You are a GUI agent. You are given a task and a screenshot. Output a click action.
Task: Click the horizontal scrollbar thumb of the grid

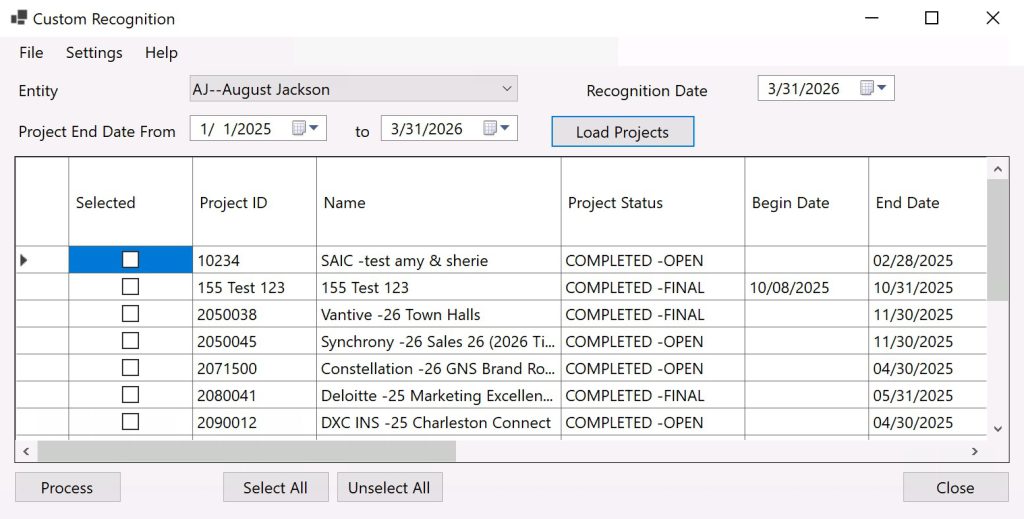coord(245,452)
